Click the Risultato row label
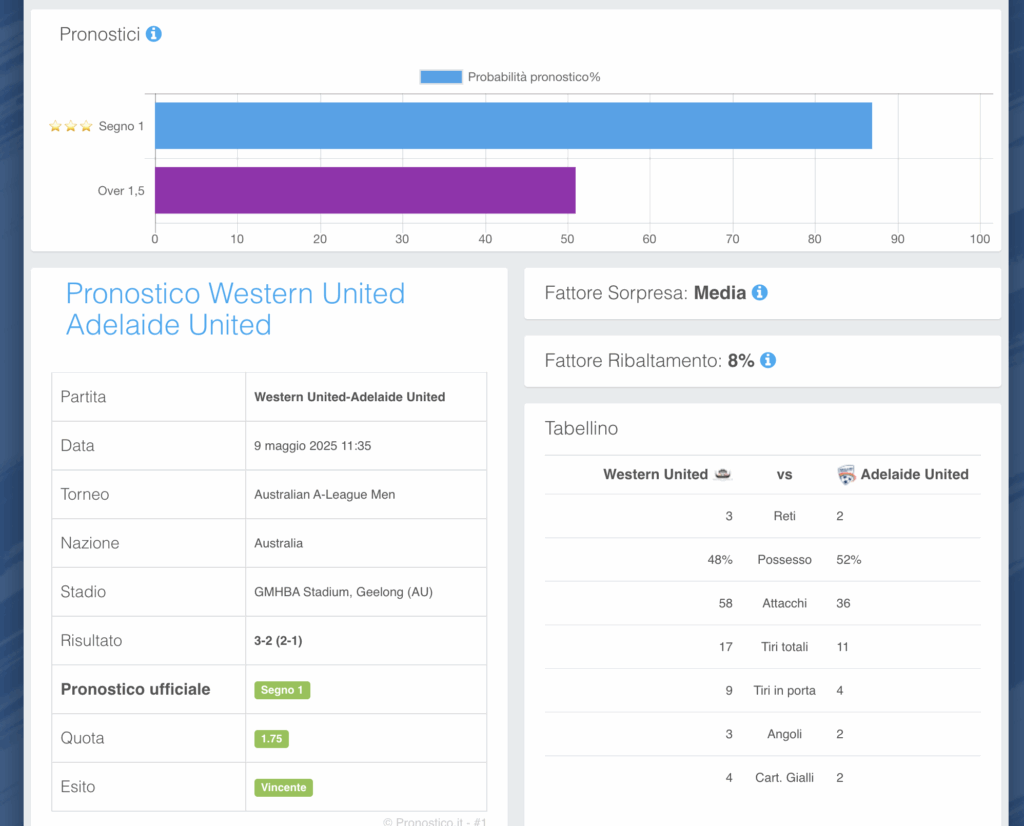1024x826 pixels. 91,641
